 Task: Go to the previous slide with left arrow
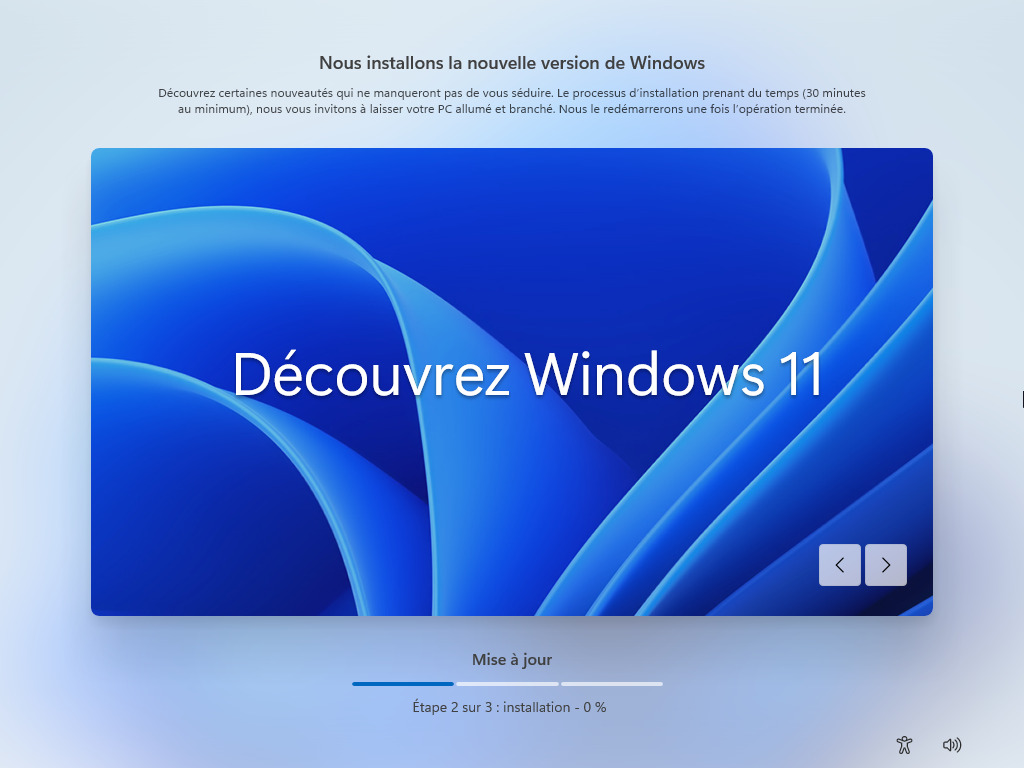point(839,565)
